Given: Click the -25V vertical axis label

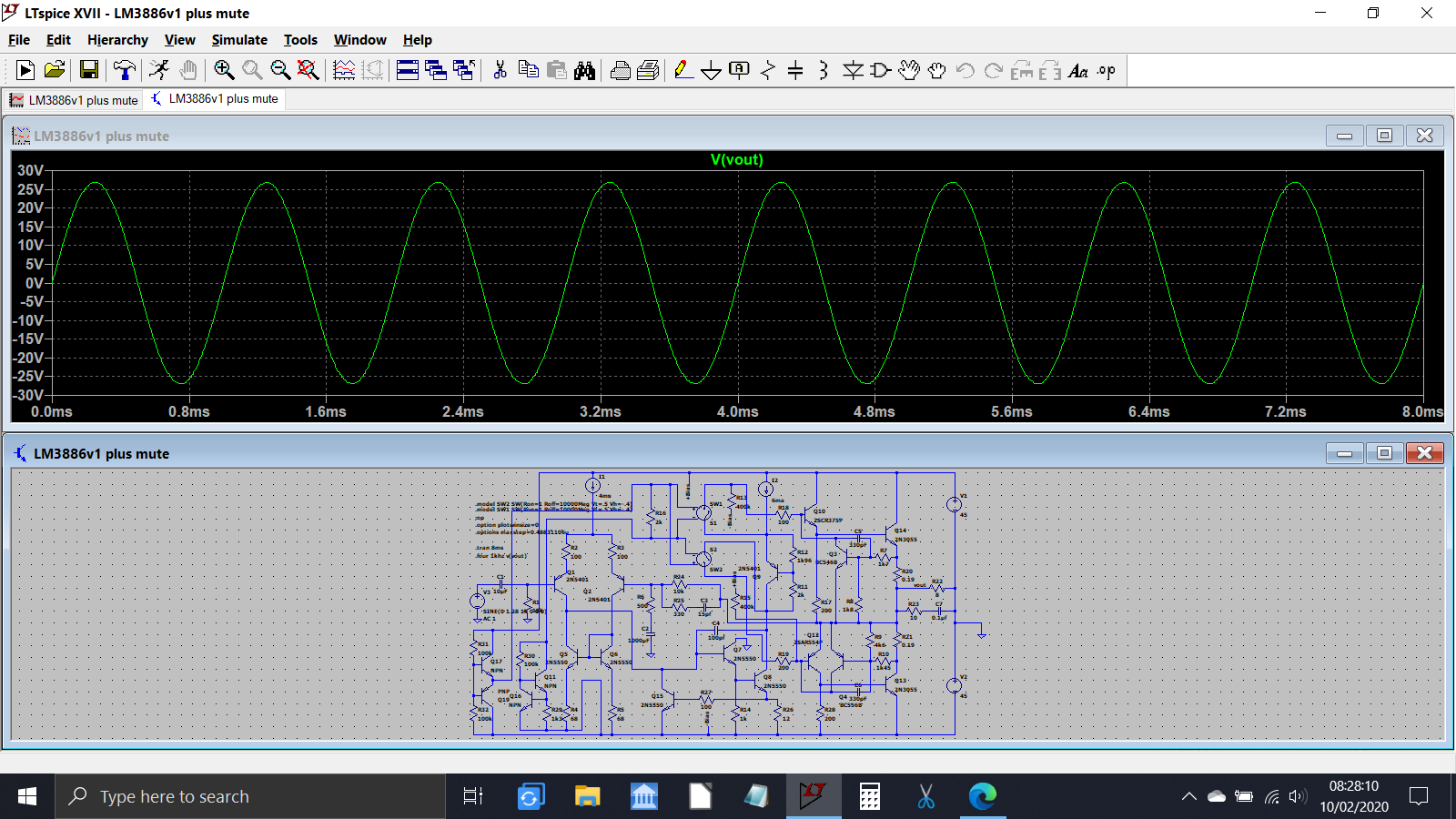Looking at the screenshot, I should click(27, 376).
